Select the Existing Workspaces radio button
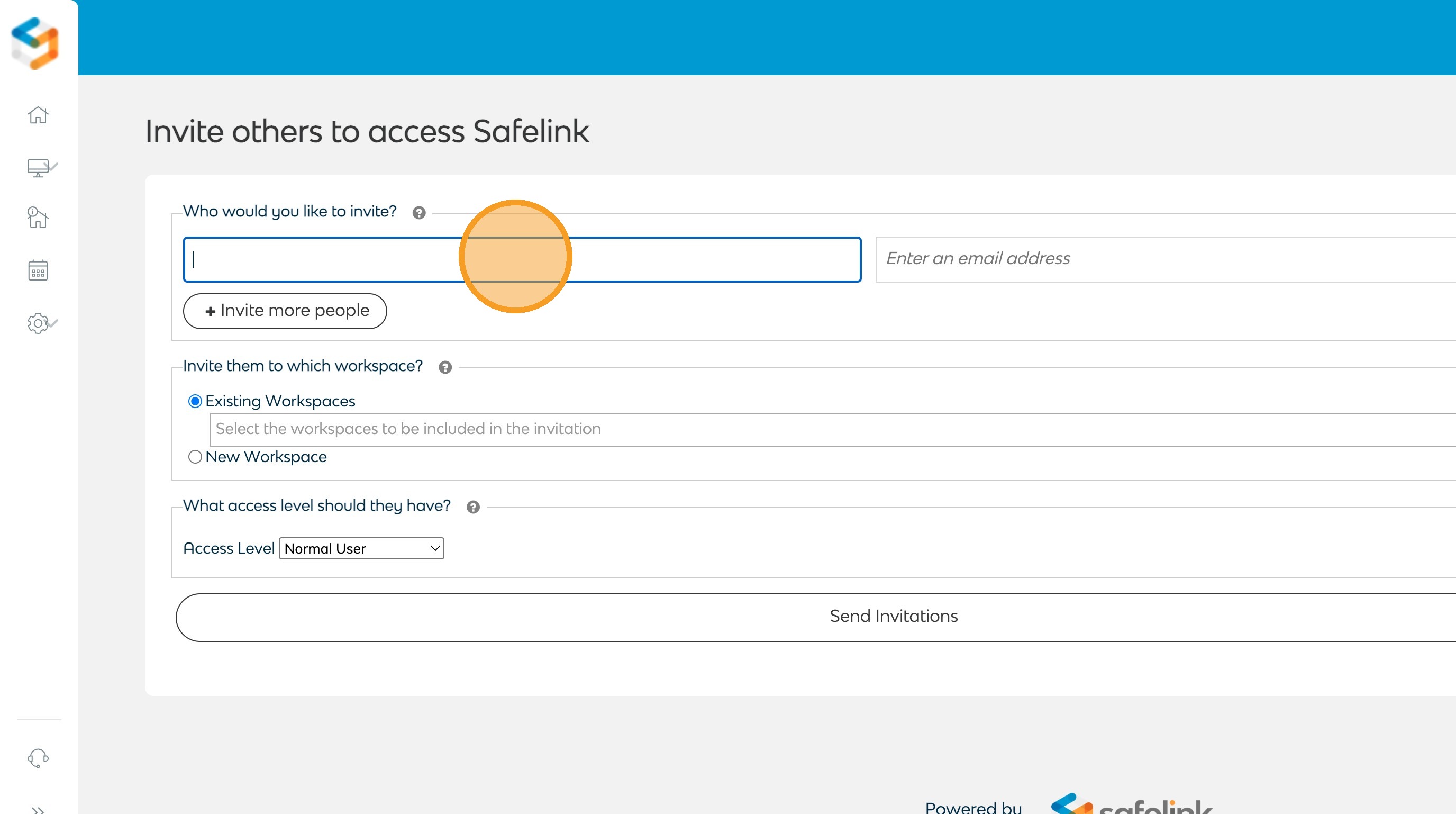Image resolution: width=1456 pixels, height=814 pixels. 195,401
